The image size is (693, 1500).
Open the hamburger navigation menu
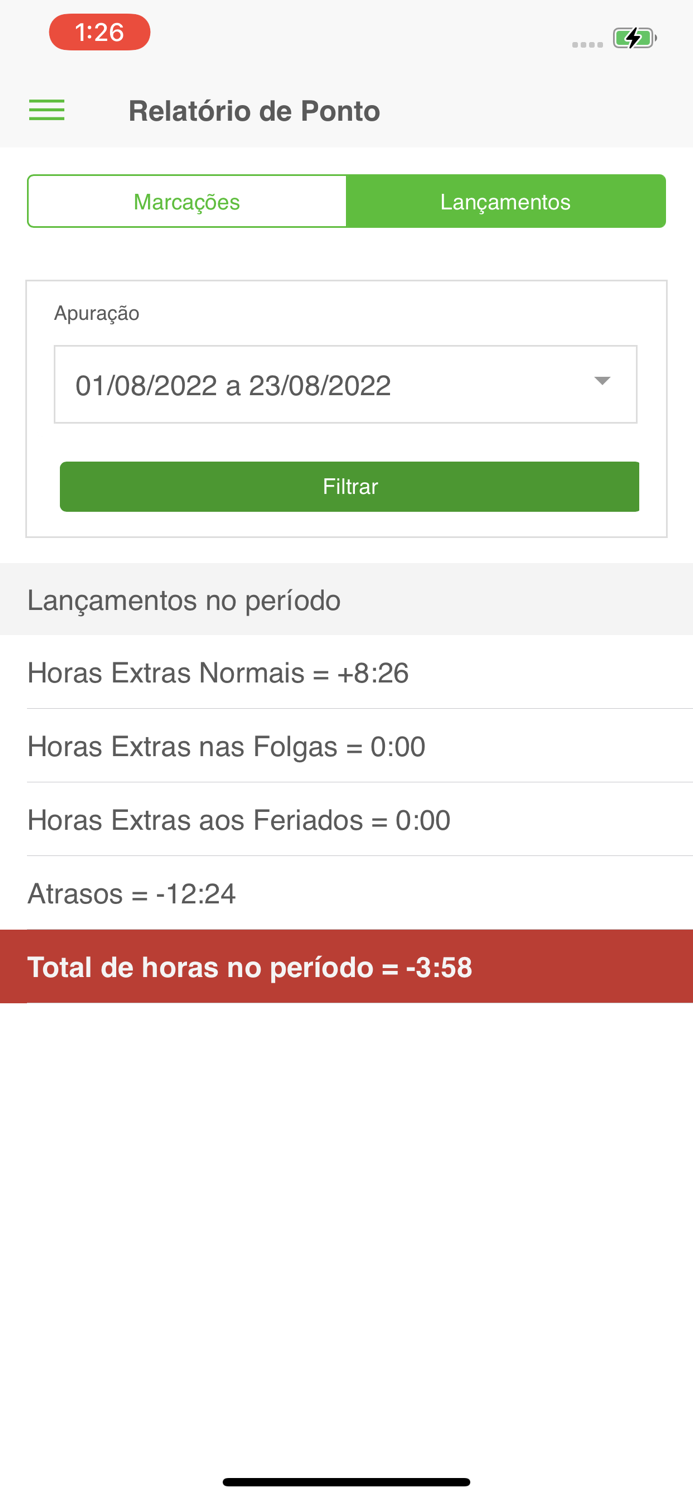(46, 109)
